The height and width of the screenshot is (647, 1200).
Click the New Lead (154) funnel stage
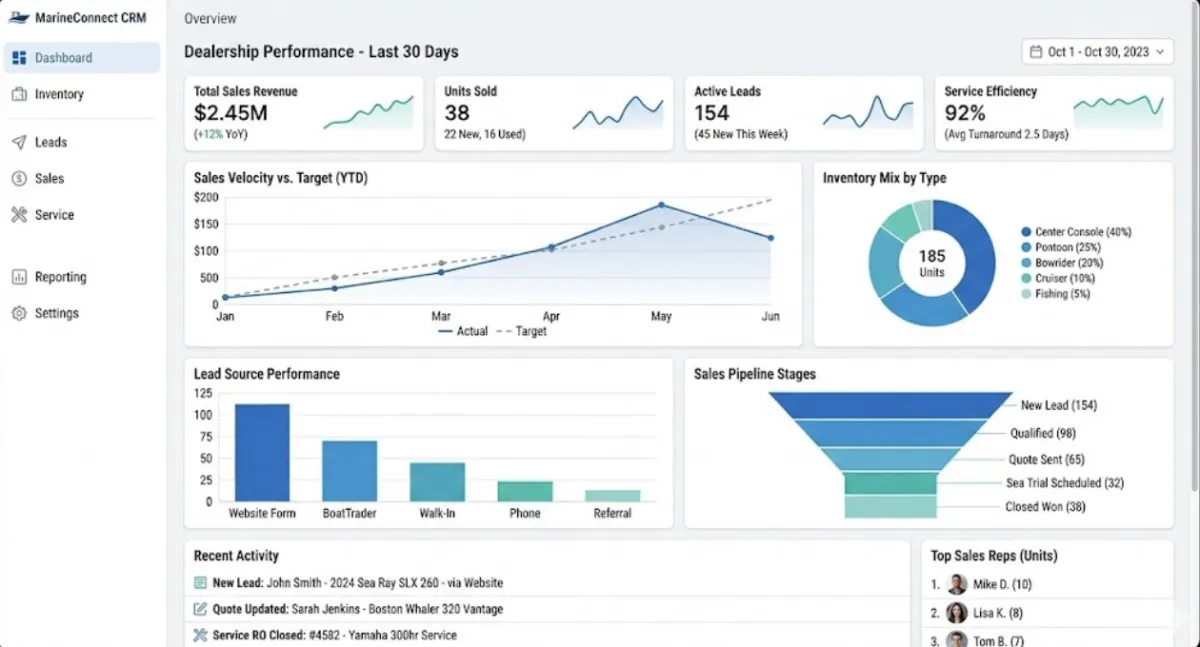point(890,405)
